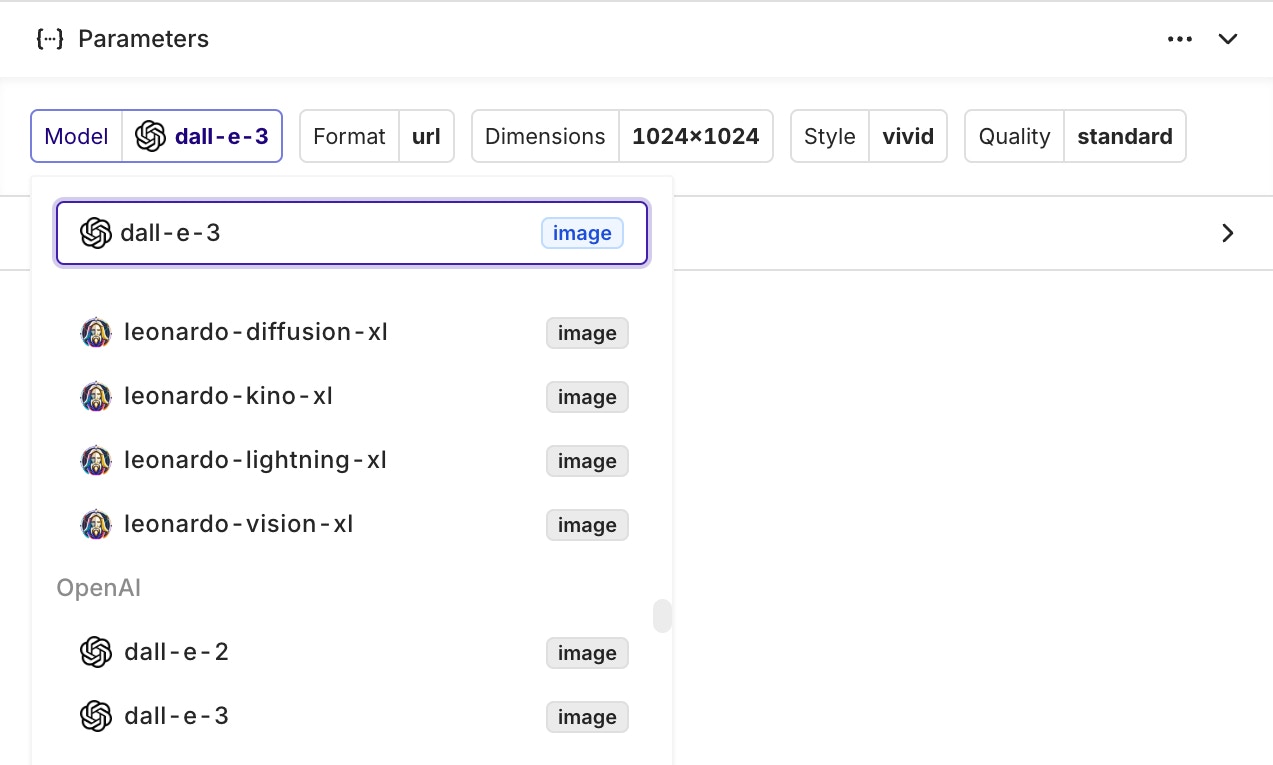Collapse the Parameters section chevron

pos(1228,39)
